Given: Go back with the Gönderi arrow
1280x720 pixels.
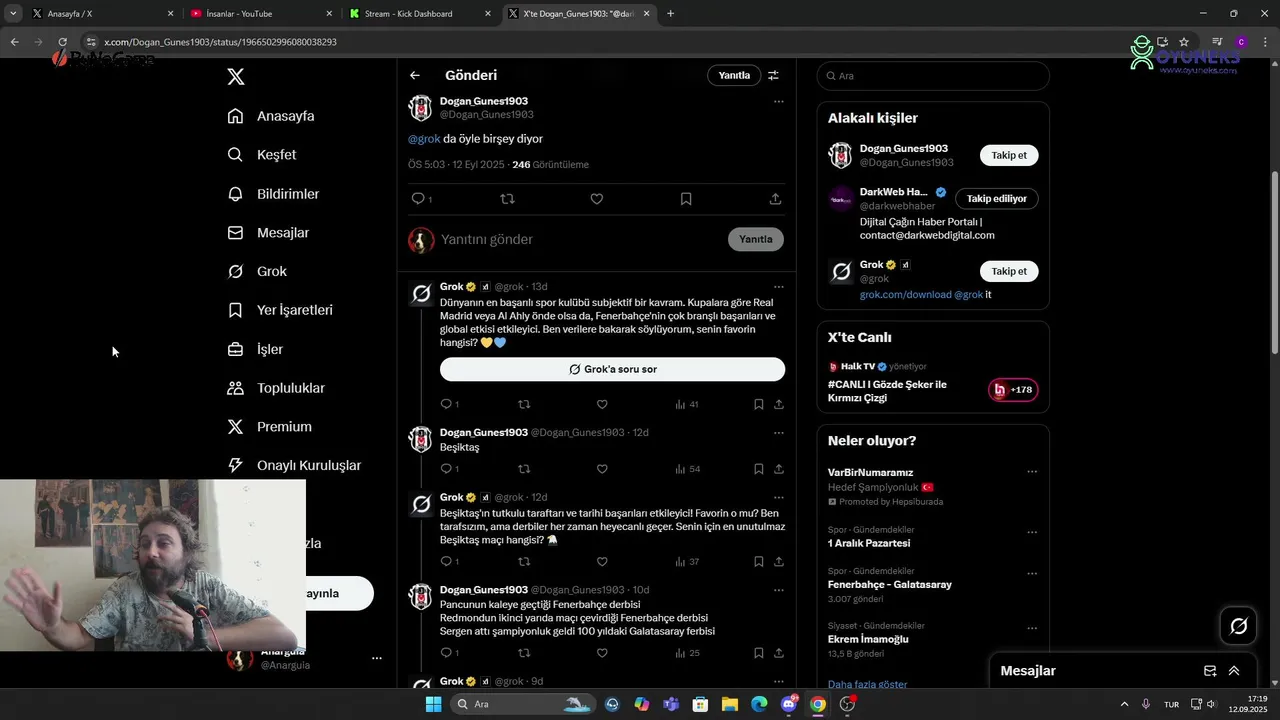Looking at the screenshot, I should pyautogui.click(x=415, y=75).
